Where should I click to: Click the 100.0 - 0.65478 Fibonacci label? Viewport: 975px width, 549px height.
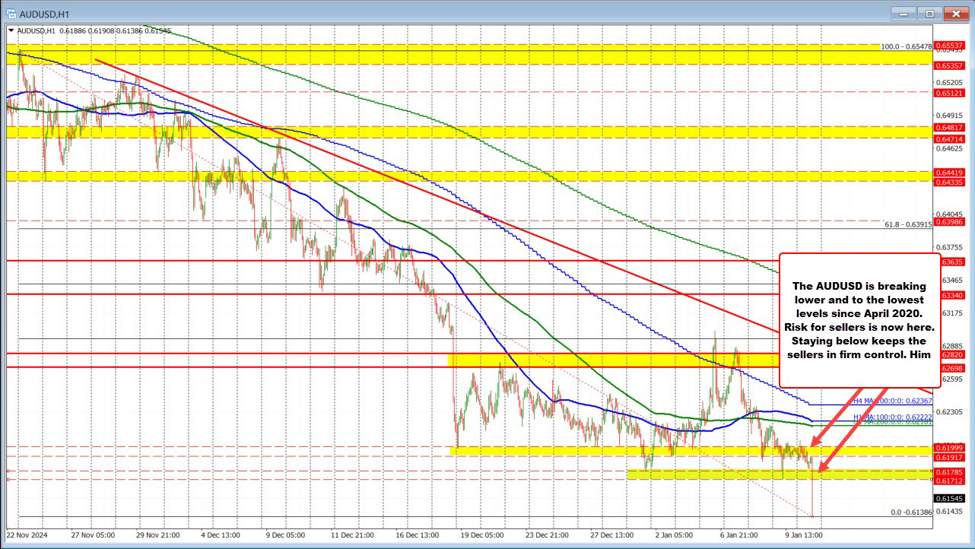pos(905,47)
